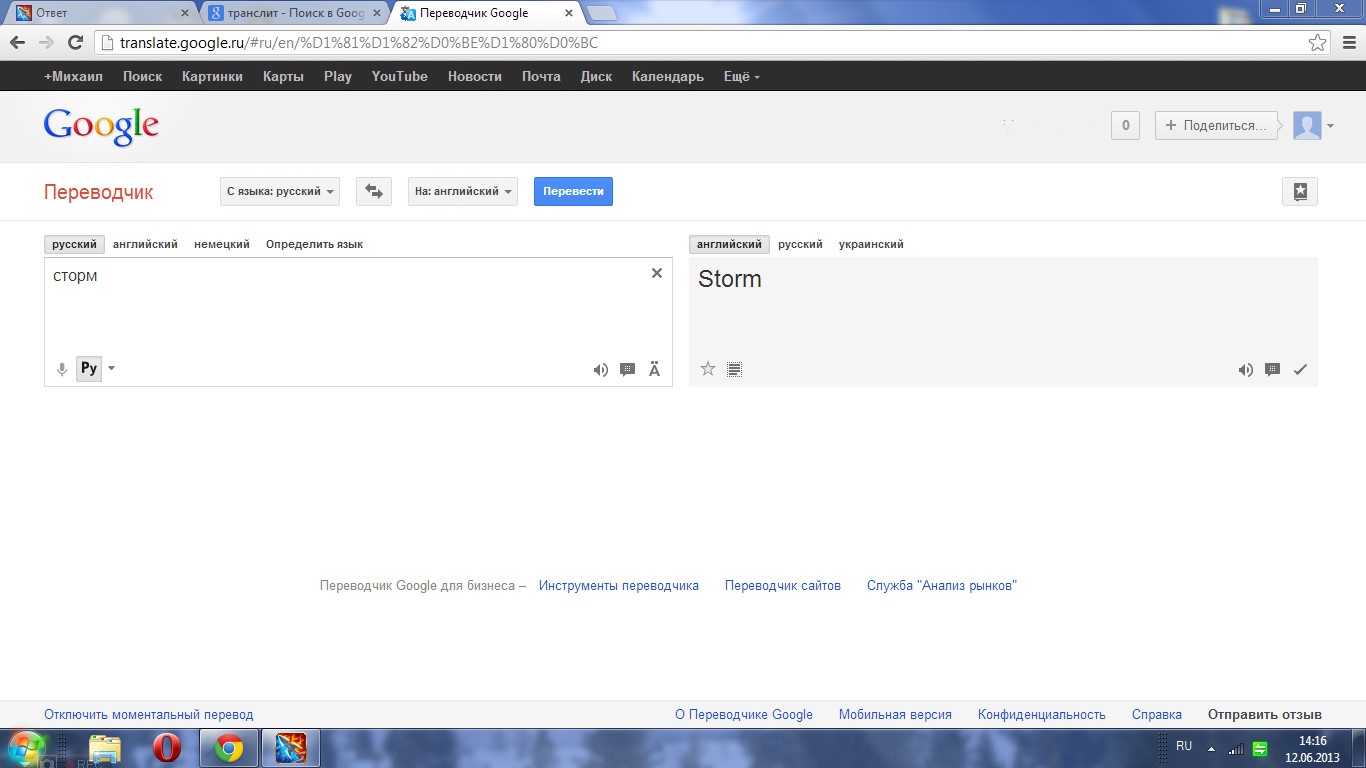The width and height of the screenshot is (1366, 768).
Task: Choose Определить язык source option
Action: point(314,244)
